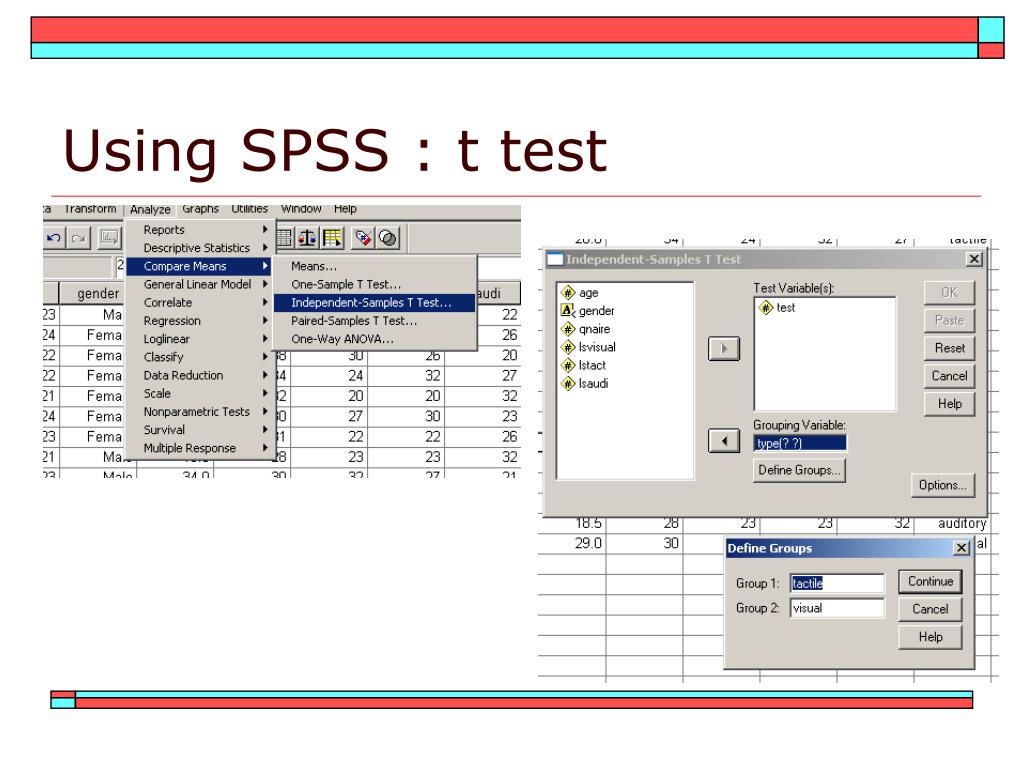Click the Use Sets circles icon

pyautogui.click(x=388, y=238)
